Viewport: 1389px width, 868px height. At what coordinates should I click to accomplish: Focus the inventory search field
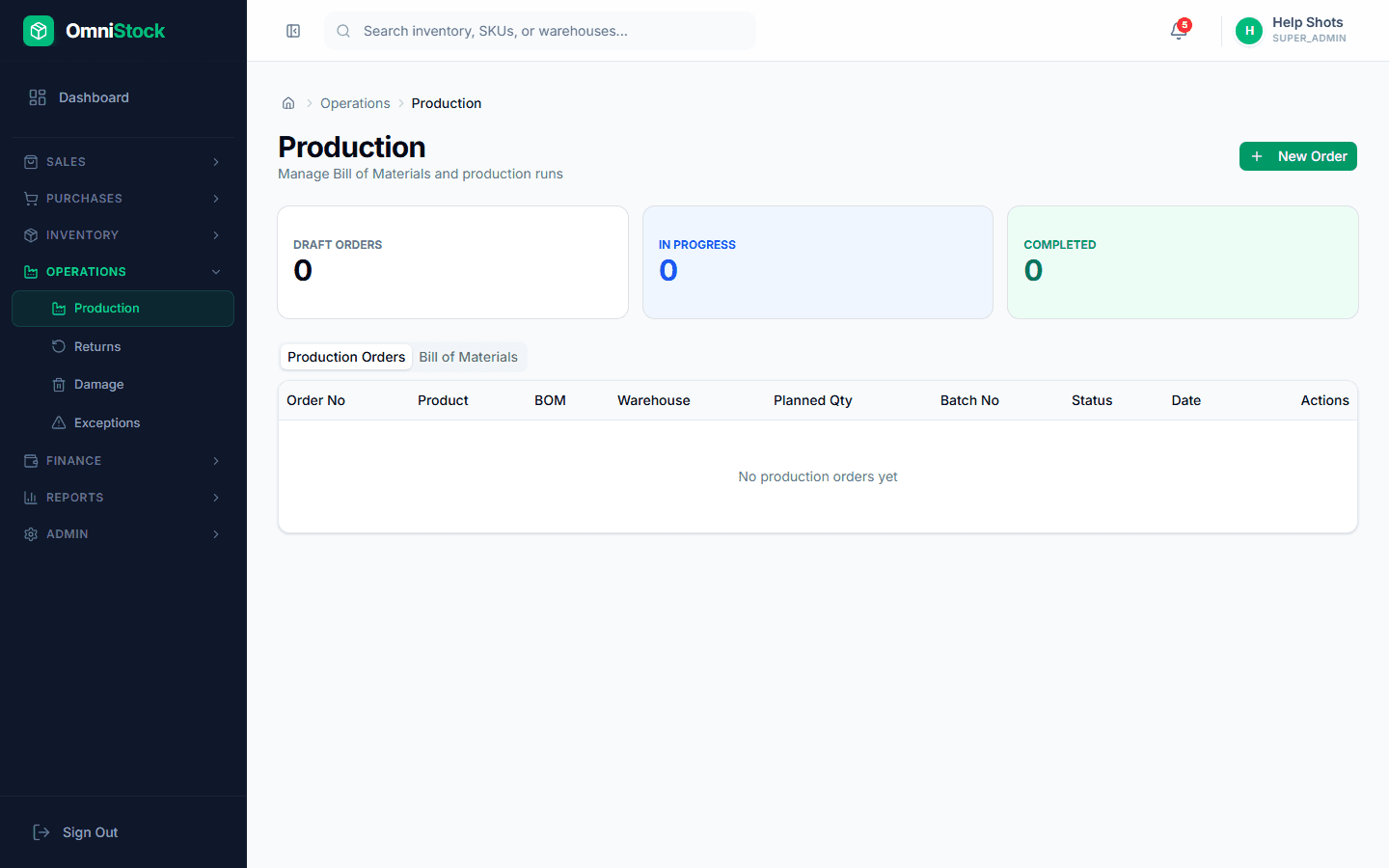(x=540, y=31)
